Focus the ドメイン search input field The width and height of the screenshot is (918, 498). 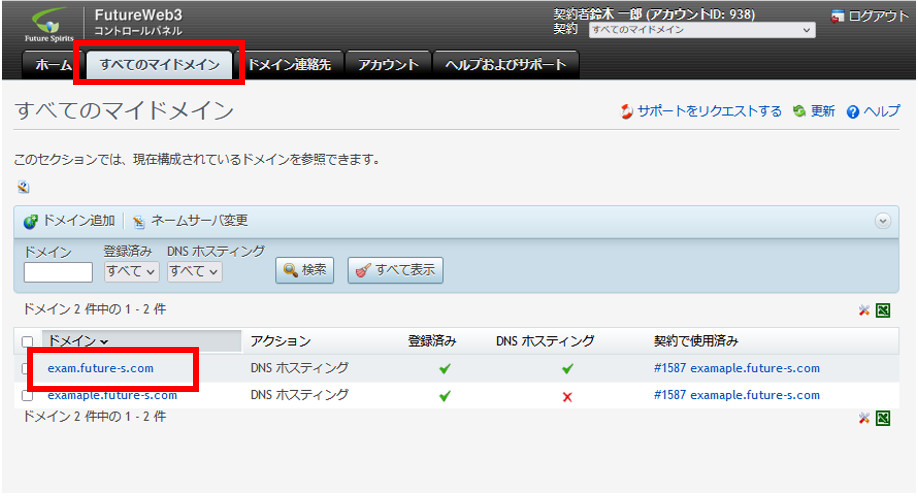point(58,272)
